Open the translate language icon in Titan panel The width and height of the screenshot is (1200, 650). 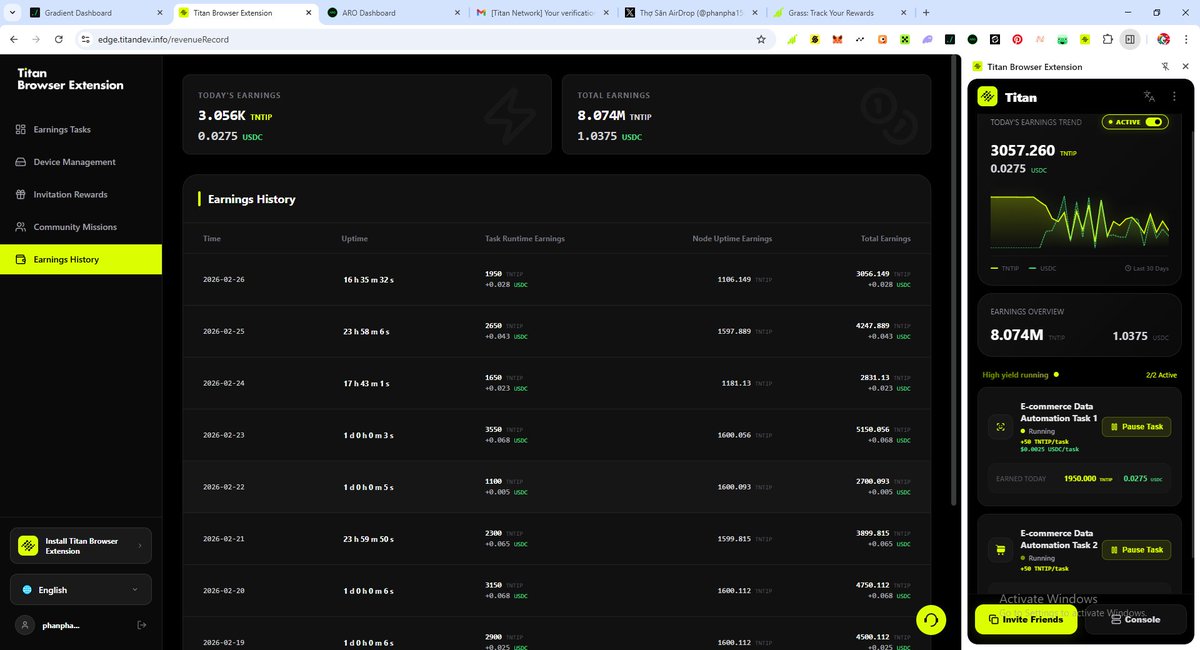pos(1149,97)
